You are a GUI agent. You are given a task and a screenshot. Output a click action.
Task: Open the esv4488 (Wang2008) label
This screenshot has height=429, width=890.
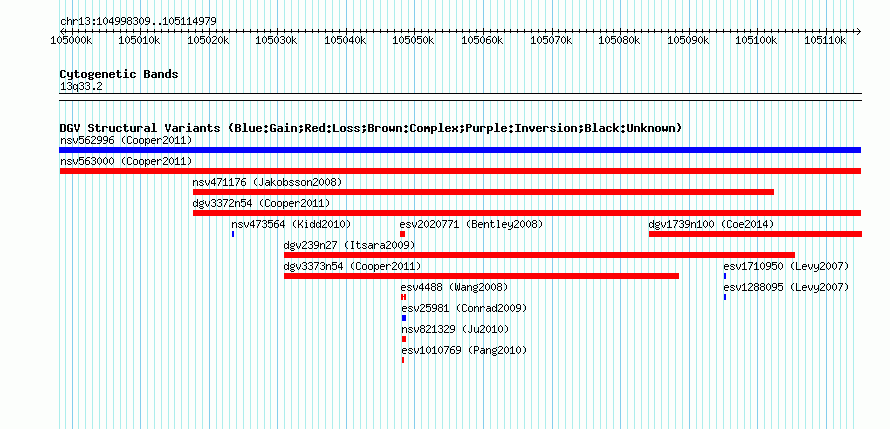(454, 287)
